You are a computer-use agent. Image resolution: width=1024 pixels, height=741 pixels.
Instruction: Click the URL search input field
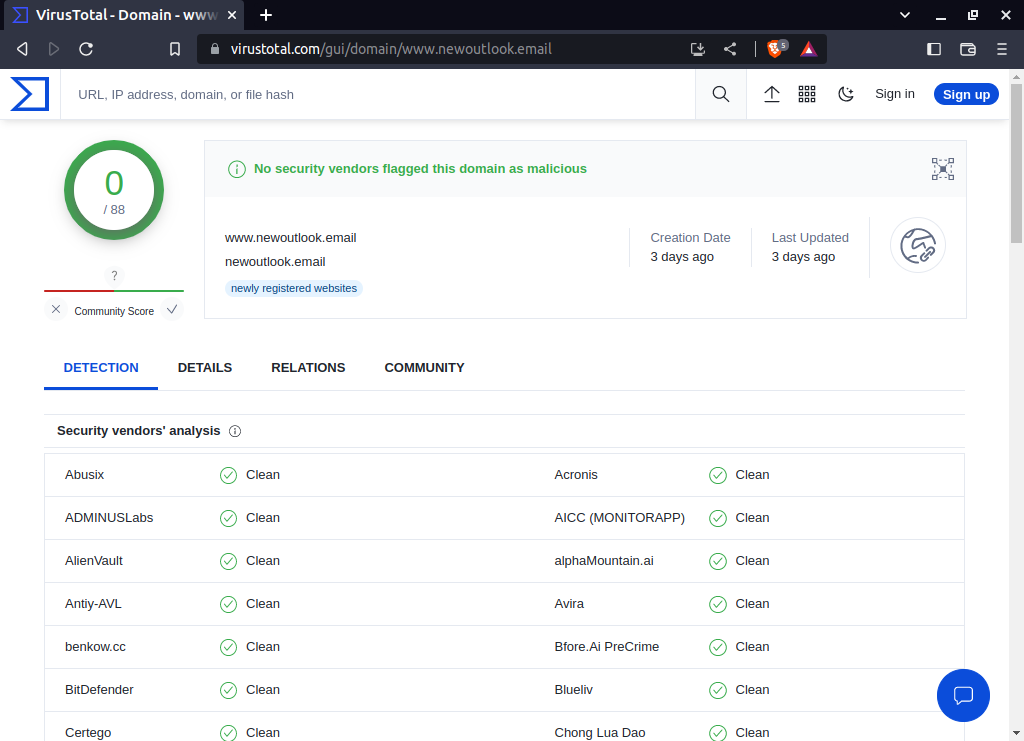[380, 93]
